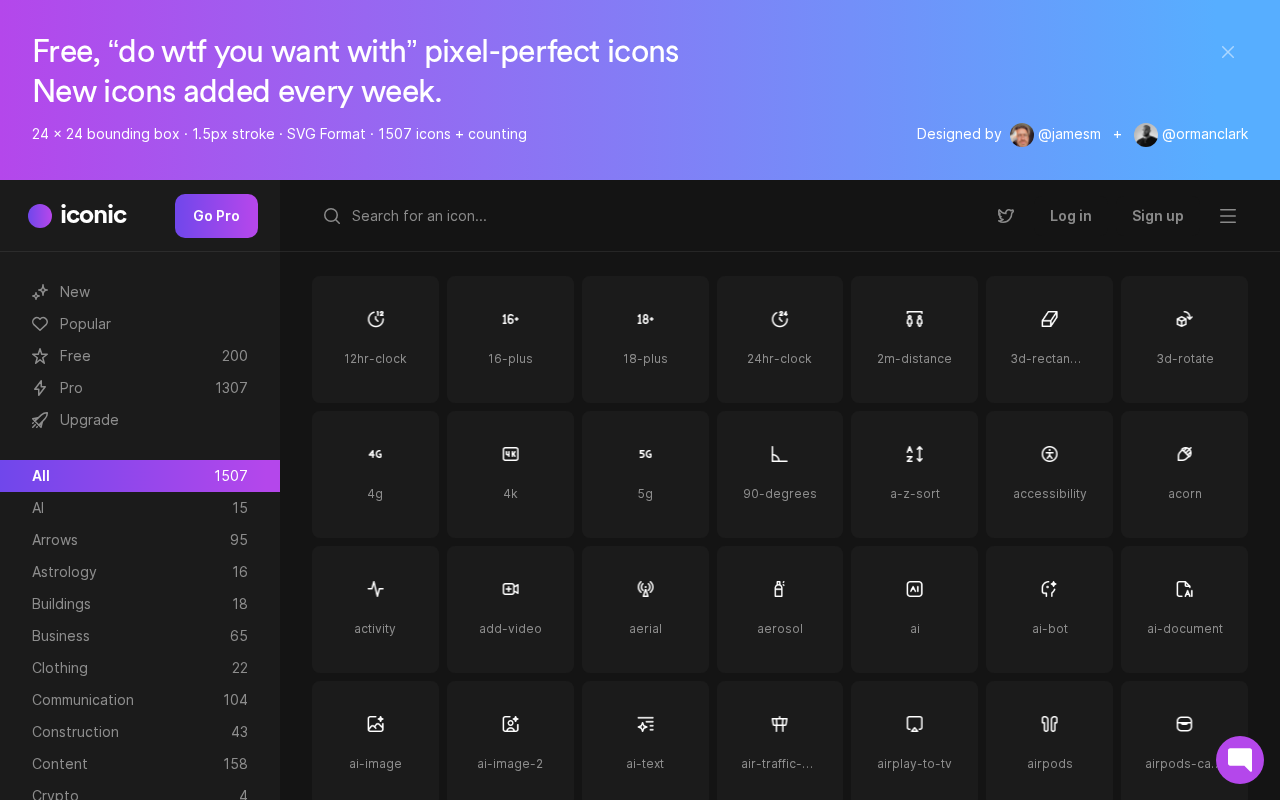Select the airpods icon tile

click(x=1049, y=741)
